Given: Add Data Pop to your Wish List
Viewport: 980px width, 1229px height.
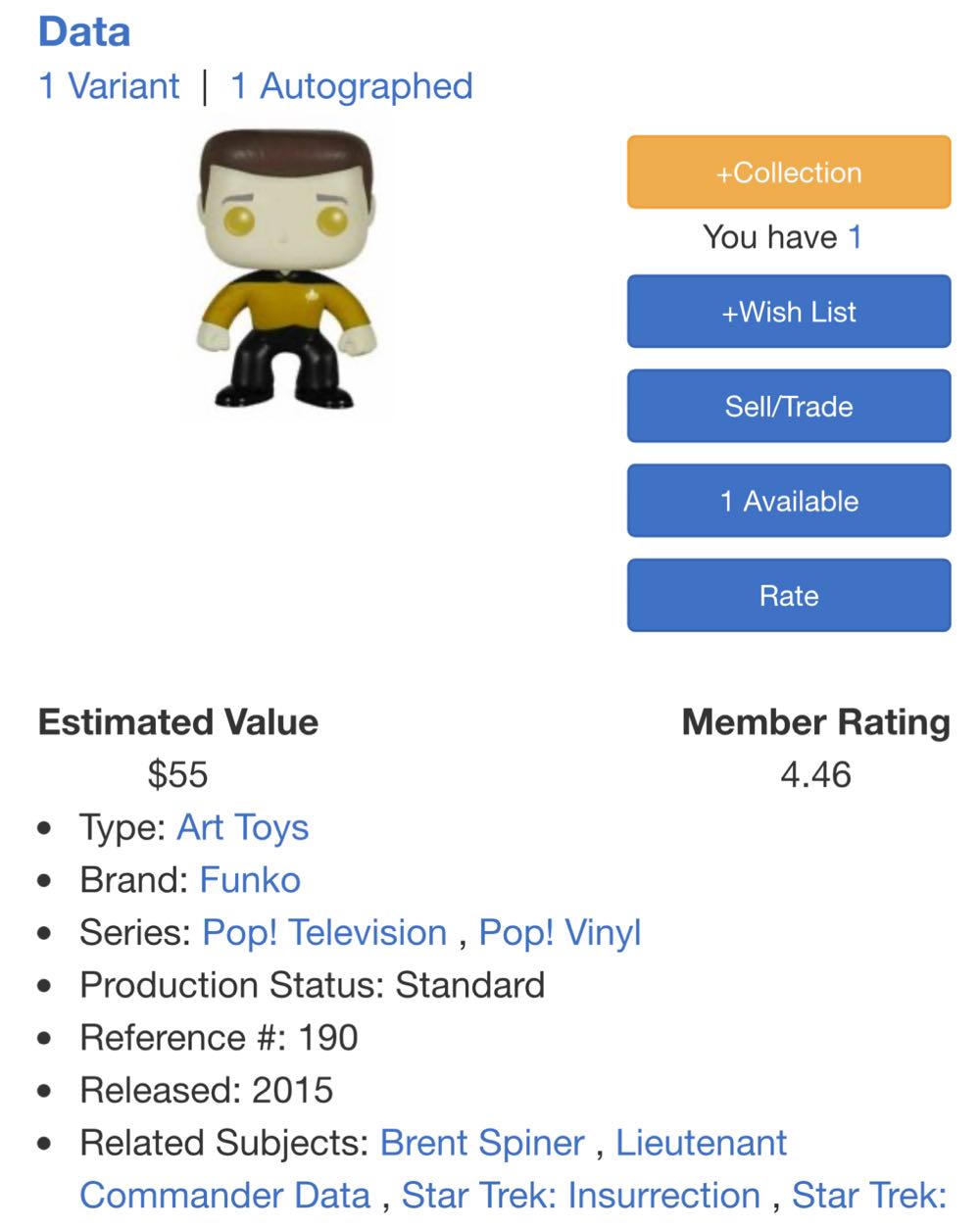Looking at the screenshot, I should click(790, 312).
